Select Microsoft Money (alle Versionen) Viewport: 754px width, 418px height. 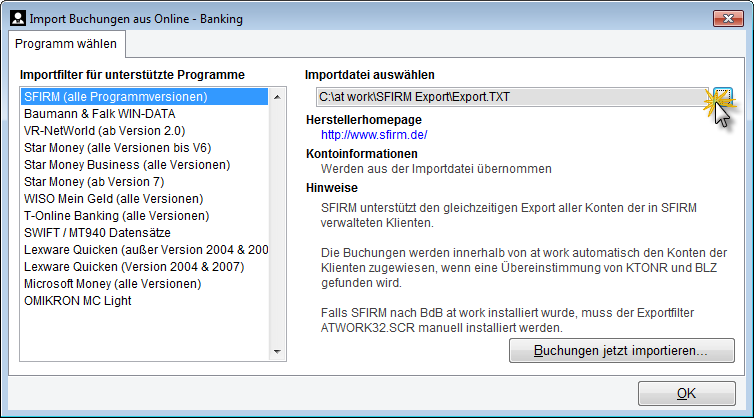144,284
